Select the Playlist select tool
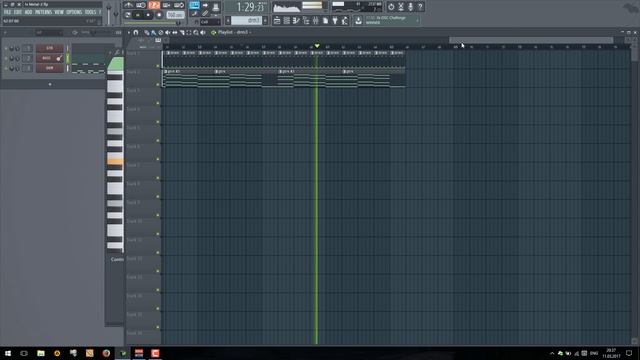This screenshot has width=640, height=360. [x=189, y=32]
